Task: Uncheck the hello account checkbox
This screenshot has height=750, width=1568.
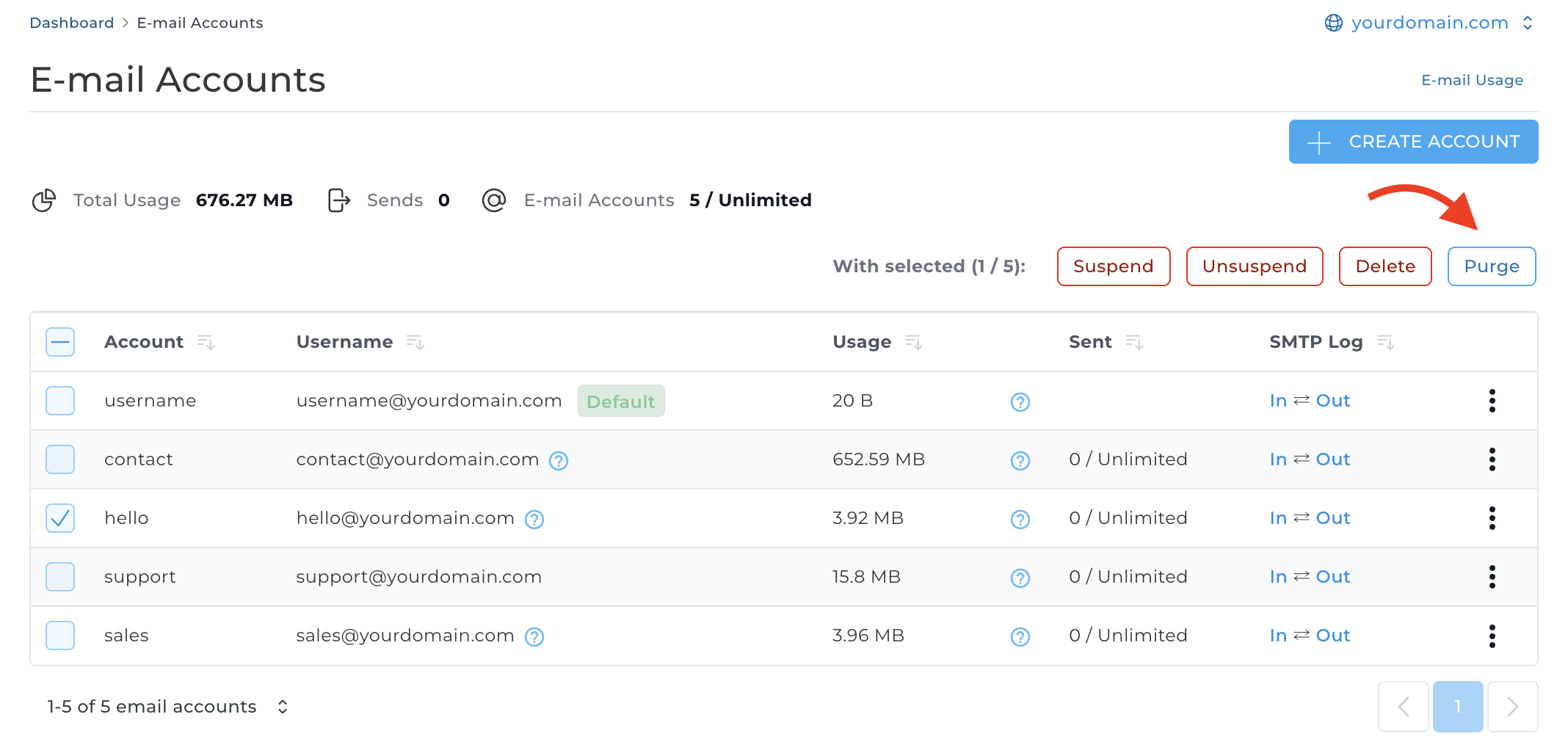Action: pyautogui.click(x=60, y=518)
